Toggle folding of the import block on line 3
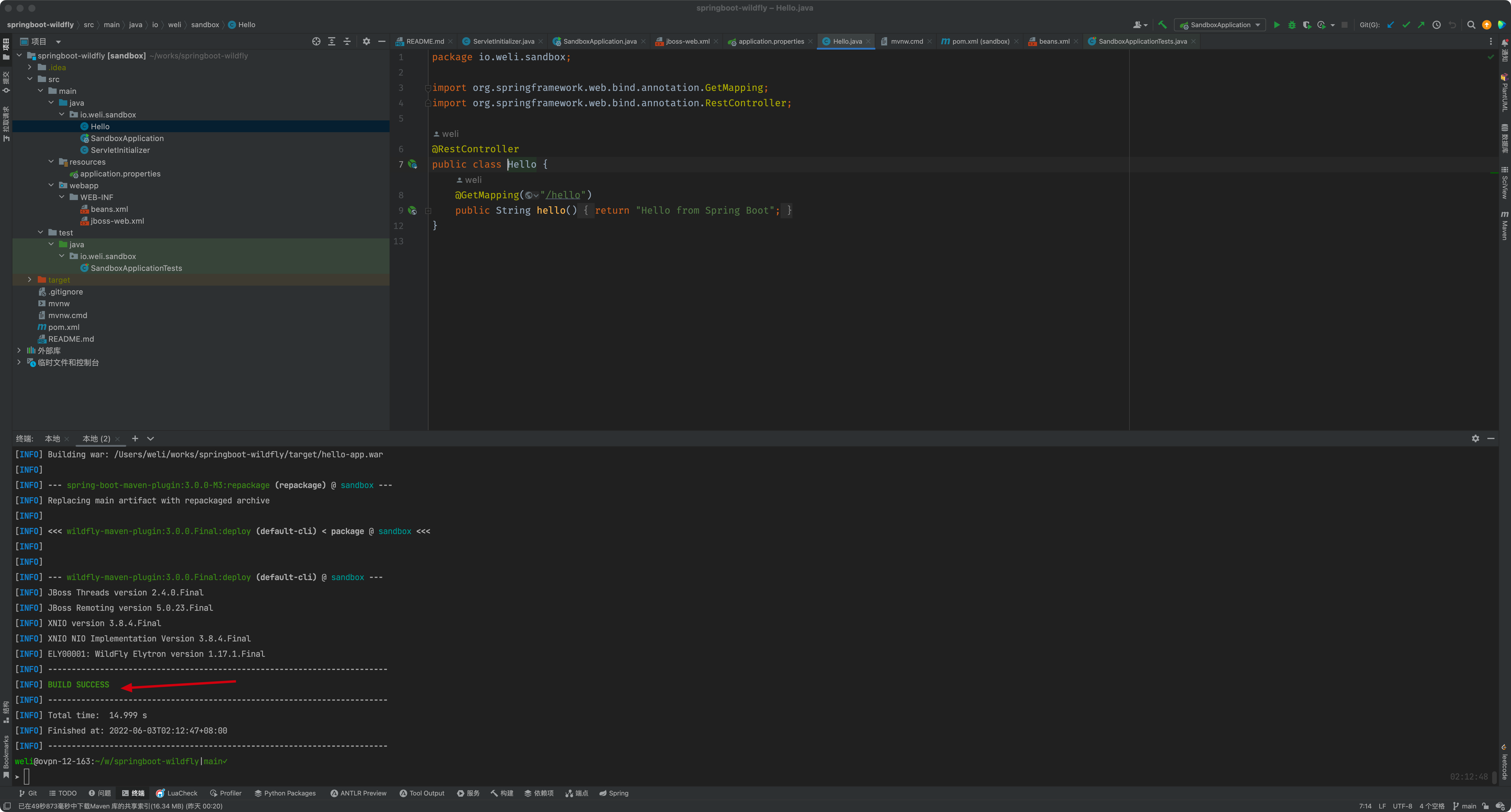The width and height of the screenshot is (1511, 812). coord(428,88)
